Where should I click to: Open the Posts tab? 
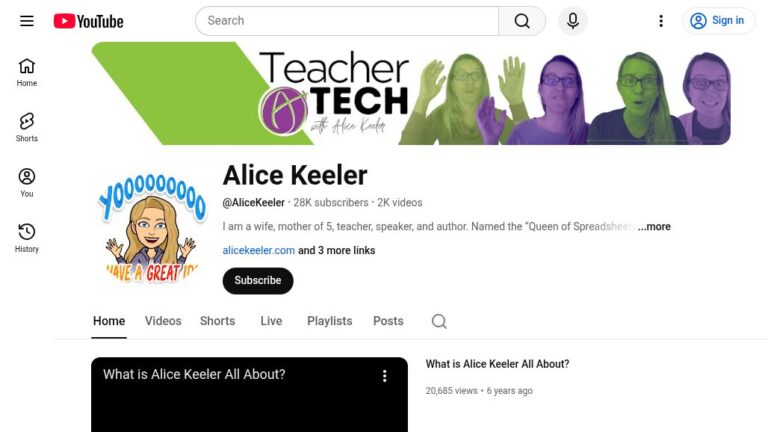click(x=388, y=321)
